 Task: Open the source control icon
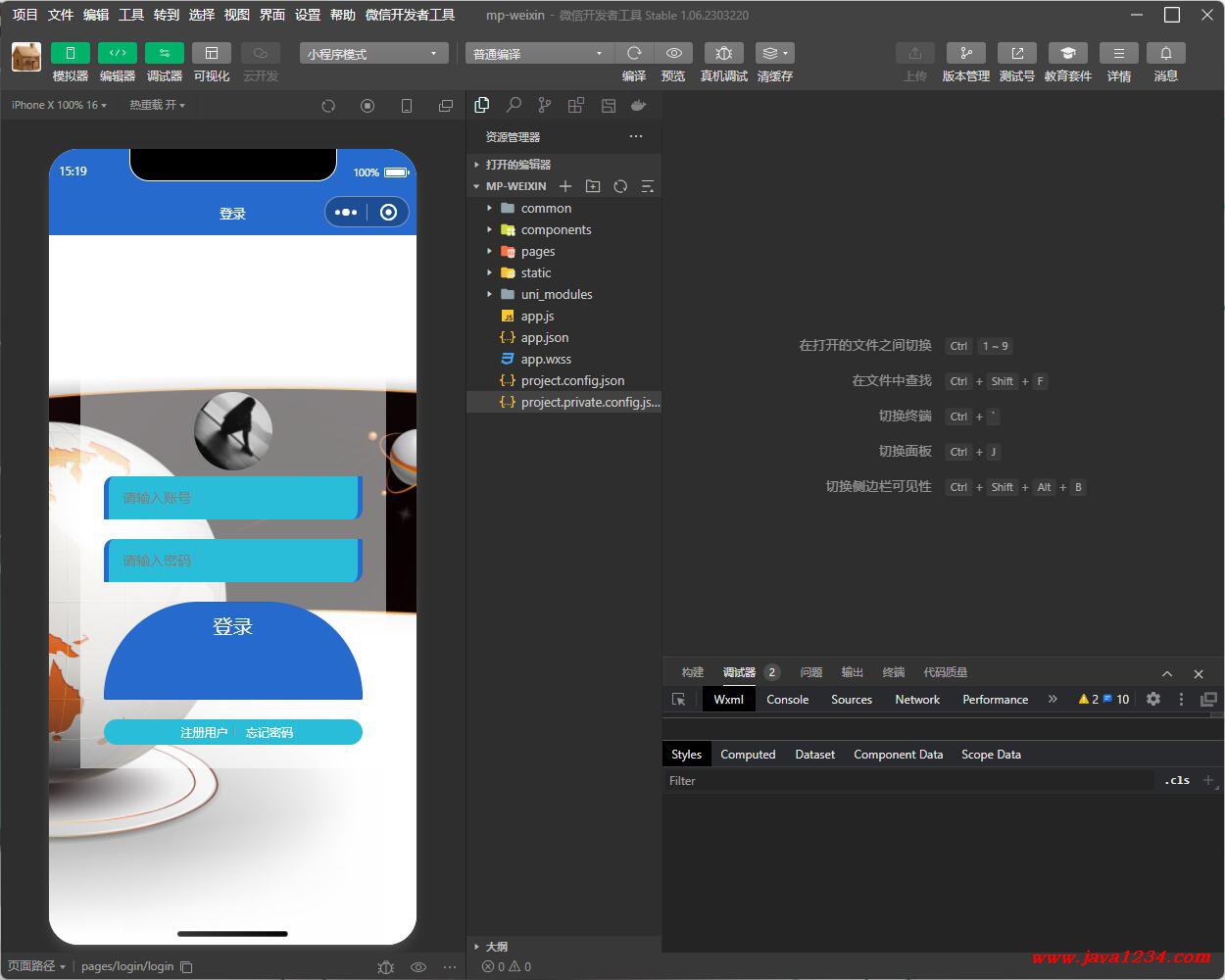point(544,105)
